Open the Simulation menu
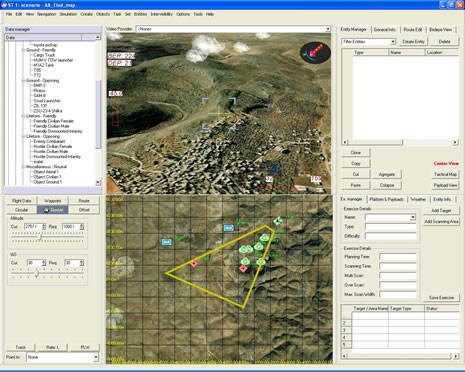This screenshot has height=372, width=465. 68,14
